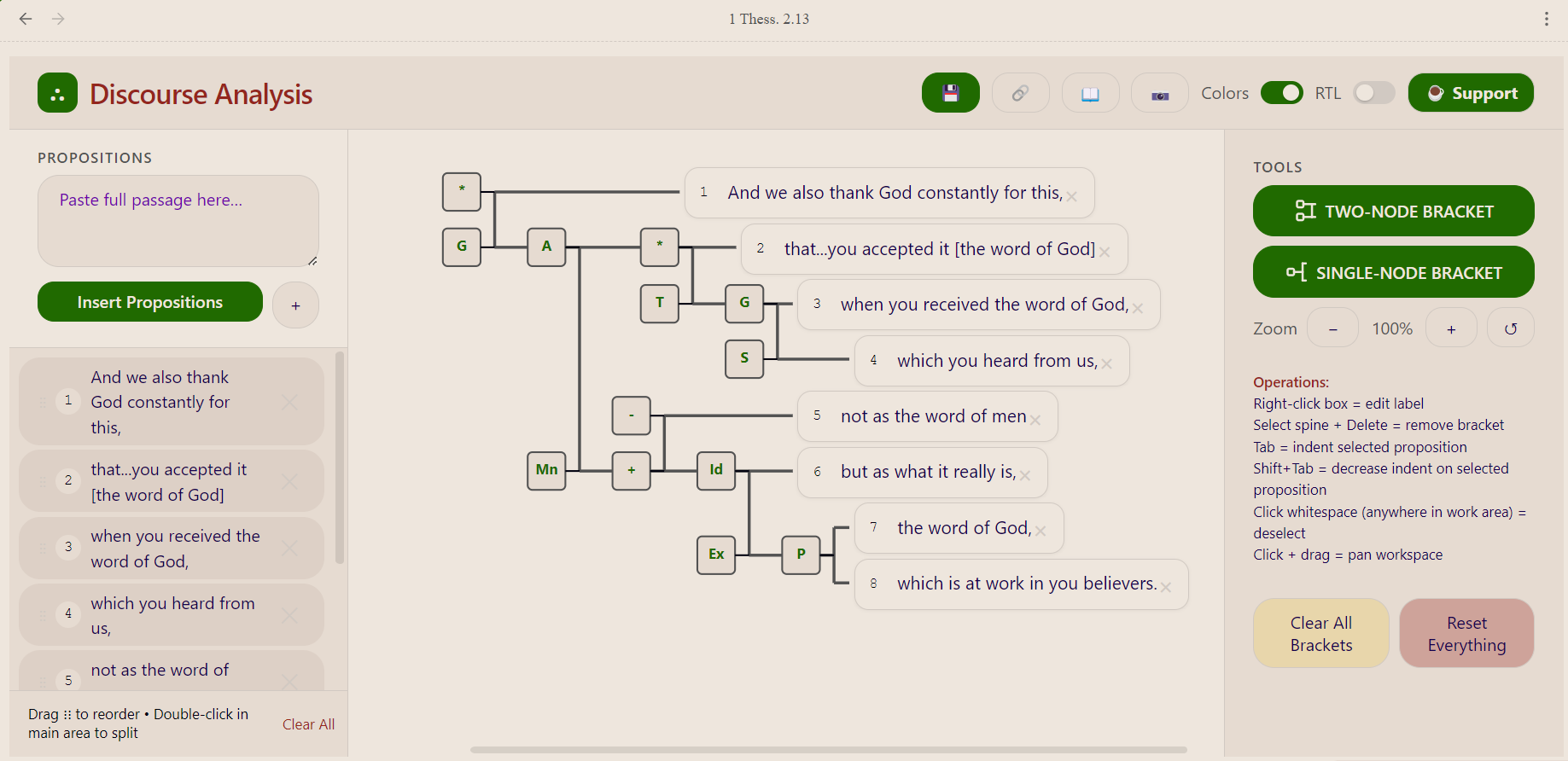
Task: Open the three-dot options menu
Action: [1546, 19]
